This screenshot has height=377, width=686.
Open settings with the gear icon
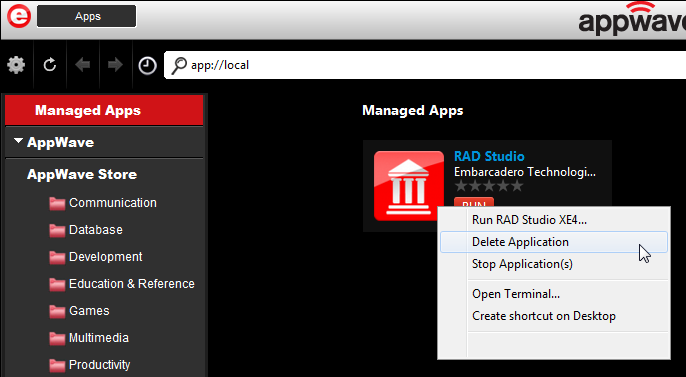16,65
